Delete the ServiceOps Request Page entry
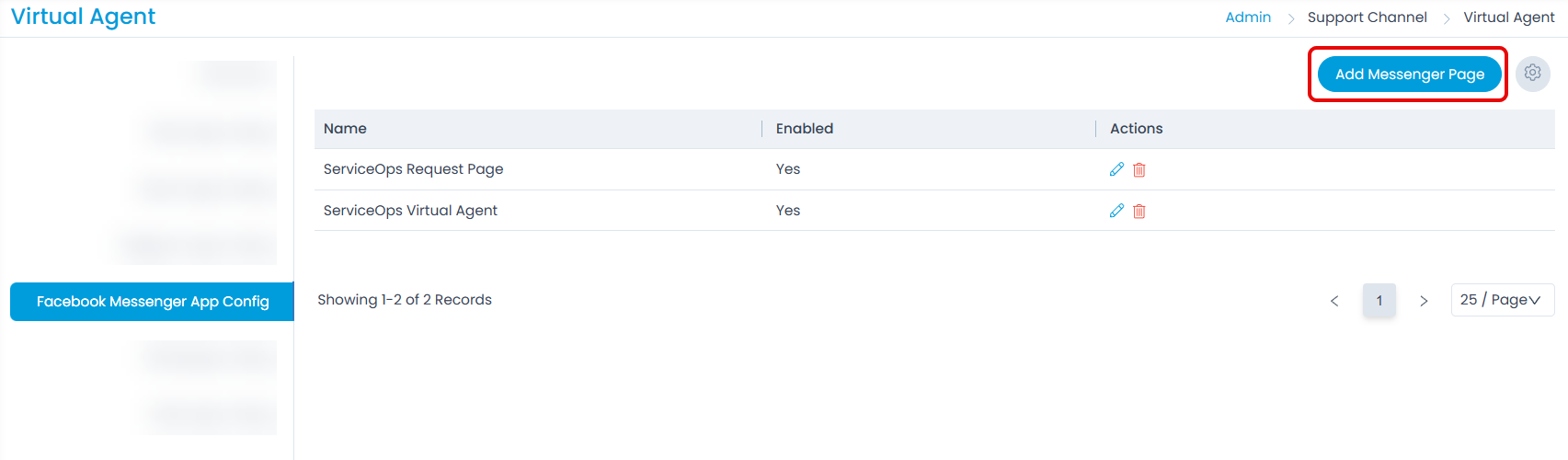This screenshot has width=1568, height=460. 1139,169
